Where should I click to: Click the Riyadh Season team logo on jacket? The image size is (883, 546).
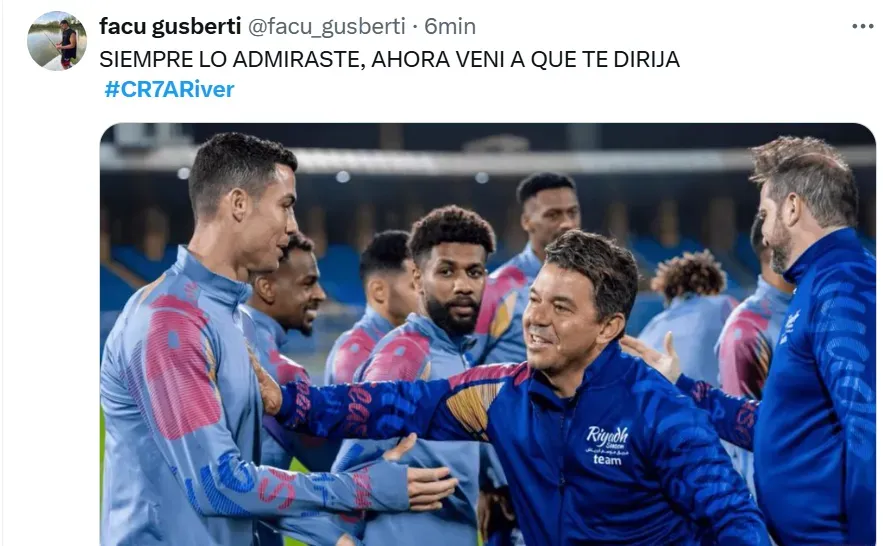tap(607, 445)
